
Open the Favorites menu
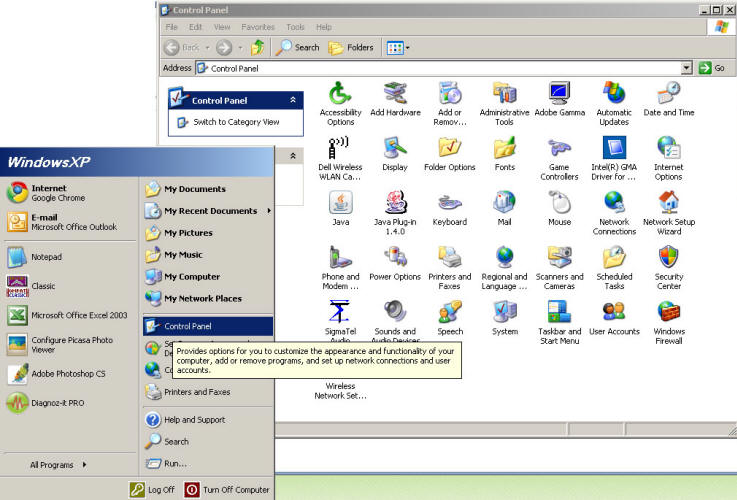click(x=258, y=27)
